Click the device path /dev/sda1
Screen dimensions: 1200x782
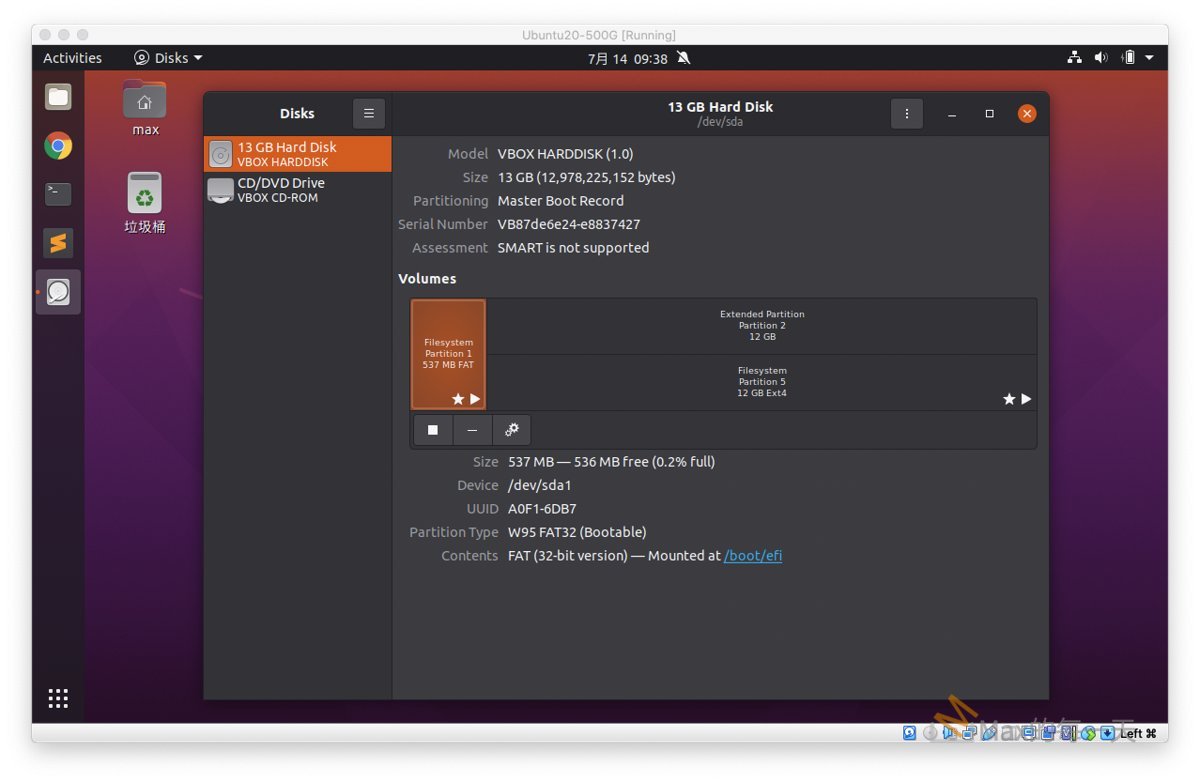point(540,486)
